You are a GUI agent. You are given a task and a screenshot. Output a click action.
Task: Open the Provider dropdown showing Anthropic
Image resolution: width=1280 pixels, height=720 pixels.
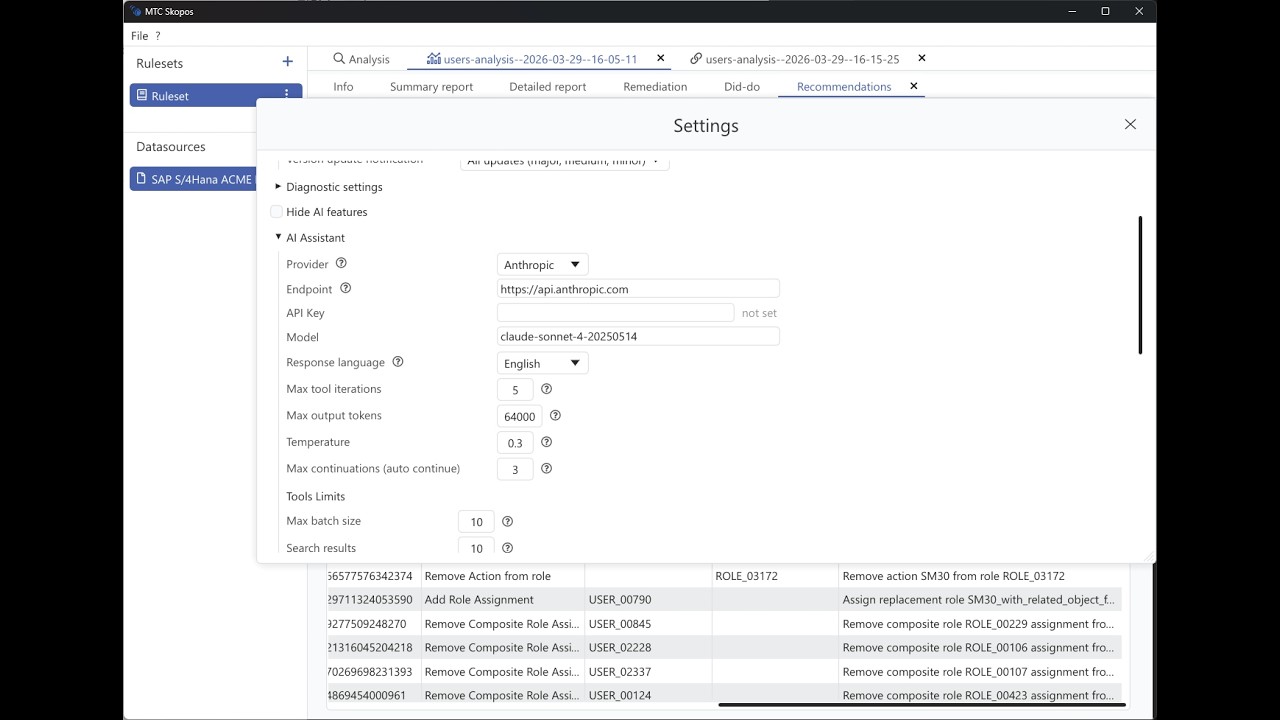(x=543, y=265)
